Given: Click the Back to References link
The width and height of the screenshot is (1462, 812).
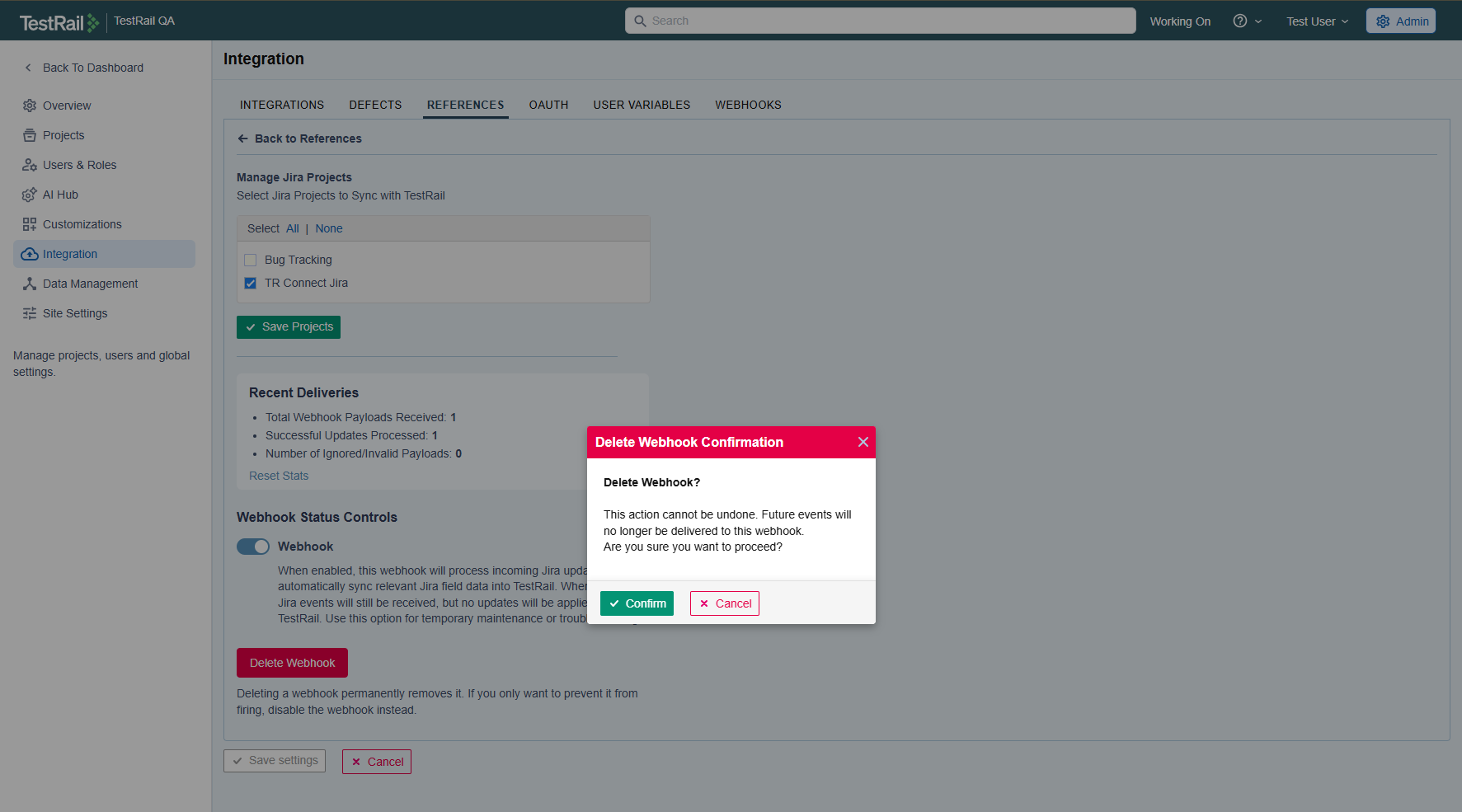Looking at the screenshot, I should 308,138.
